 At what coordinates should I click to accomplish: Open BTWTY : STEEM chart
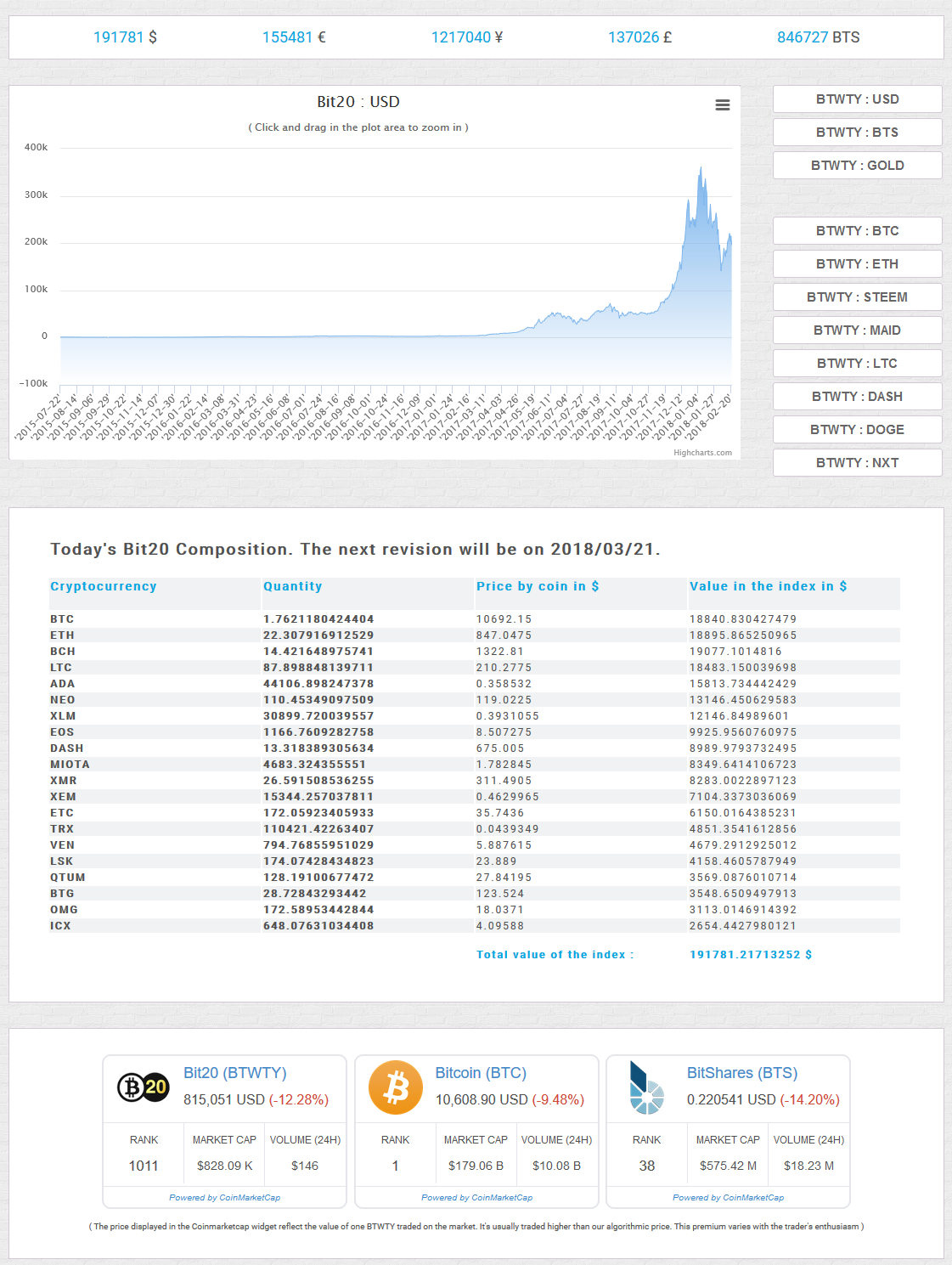click(x=858, y=297)
